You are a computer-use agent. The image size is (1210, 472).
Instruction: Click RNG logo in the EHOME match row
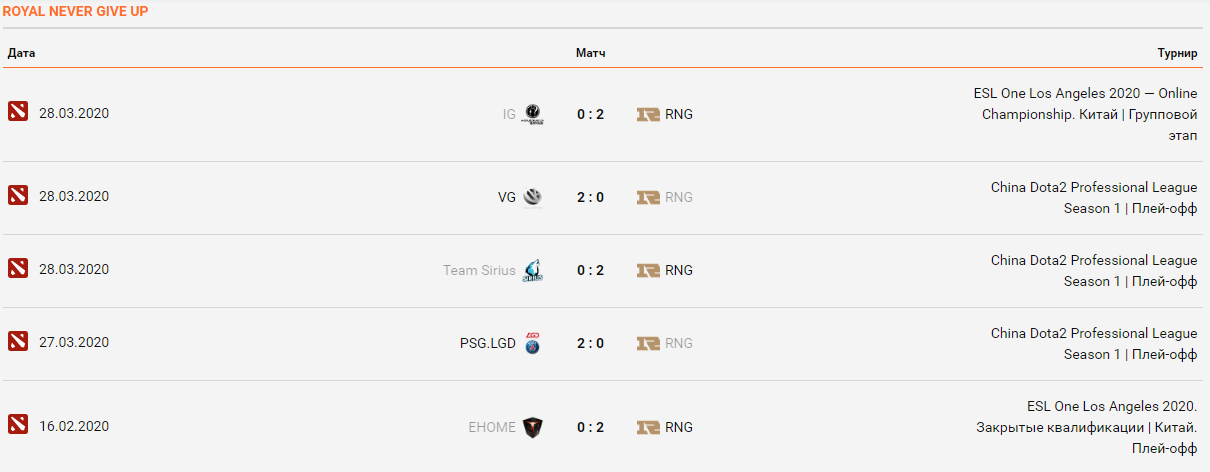[x=648, y=427]
